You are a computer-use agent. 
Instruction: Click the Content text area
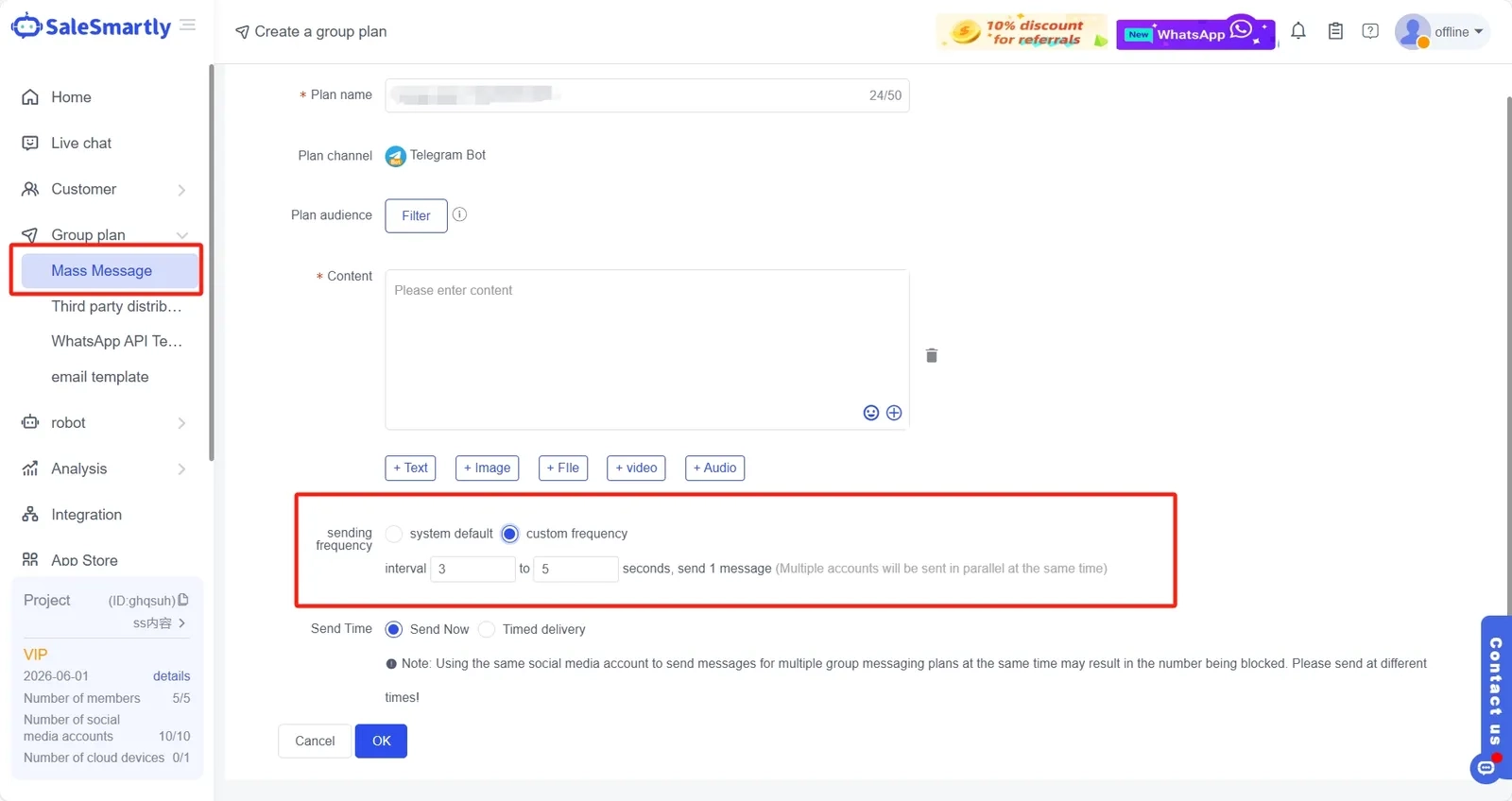pyautogui.click(x=647, y=349)
